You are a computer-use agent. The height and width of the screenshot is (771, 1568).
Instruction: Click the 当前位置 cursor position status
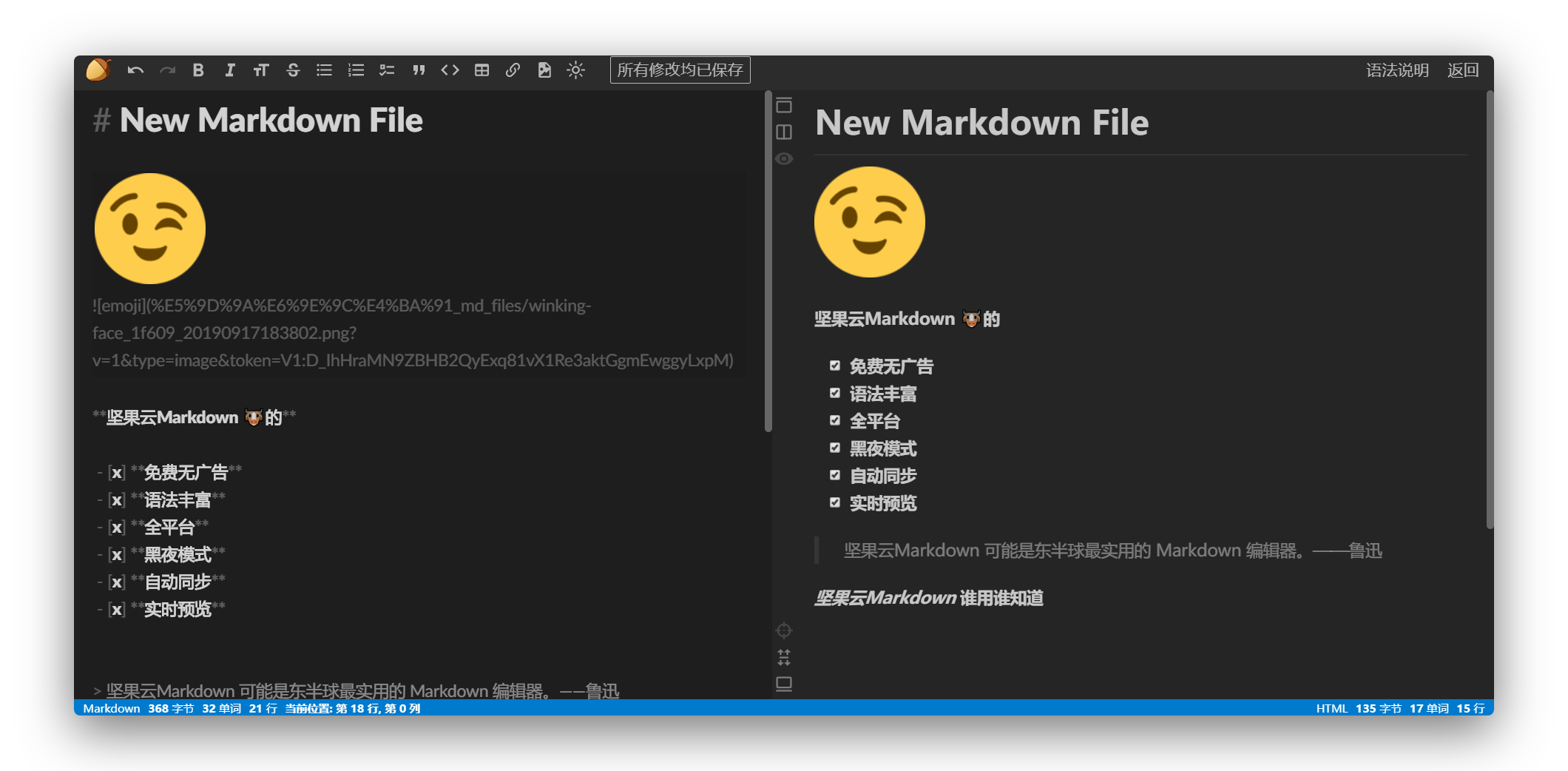click(353, 708)
